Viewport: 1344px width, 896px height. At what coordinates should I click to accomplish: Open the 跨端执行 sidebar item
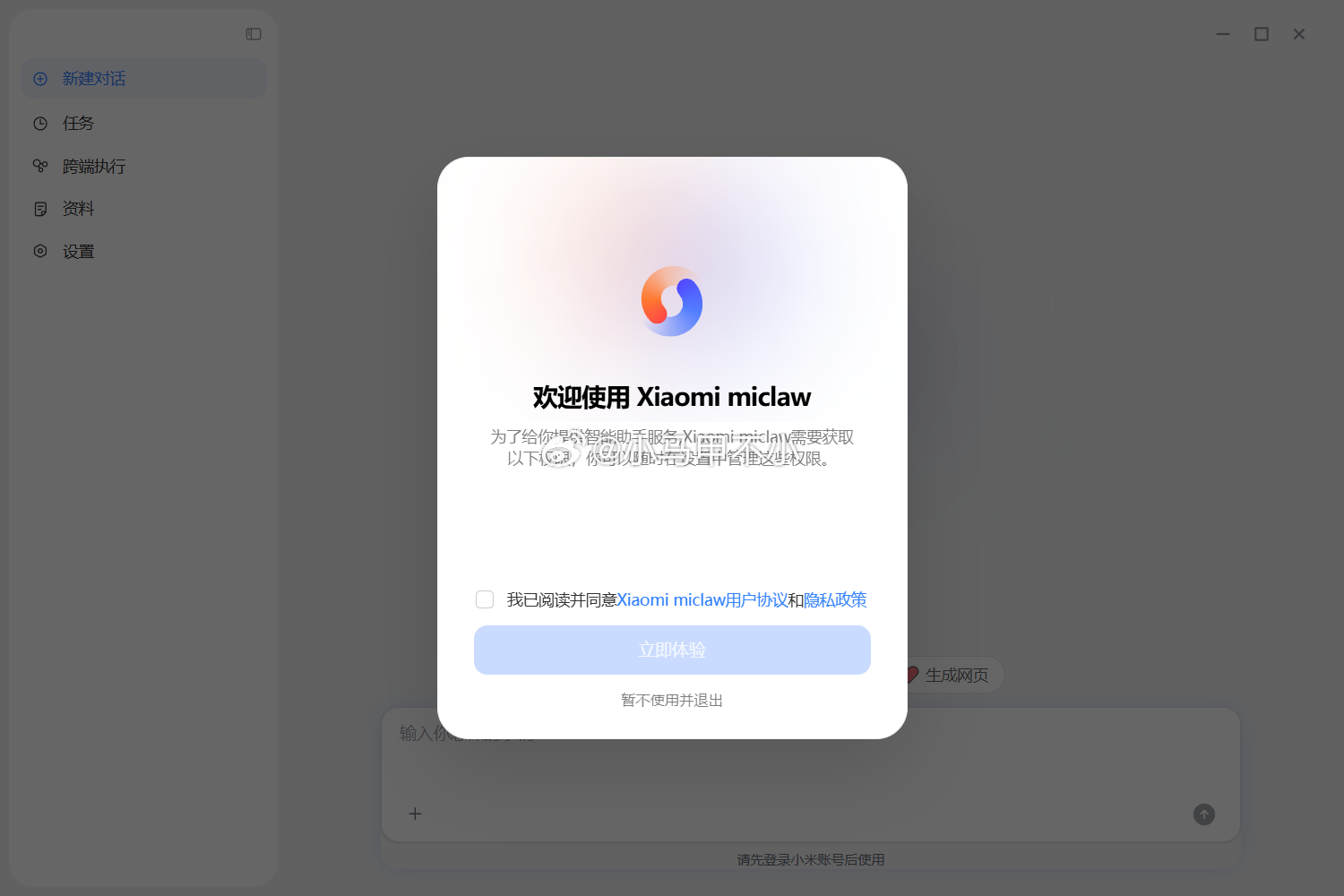click(x=143, y=166)
